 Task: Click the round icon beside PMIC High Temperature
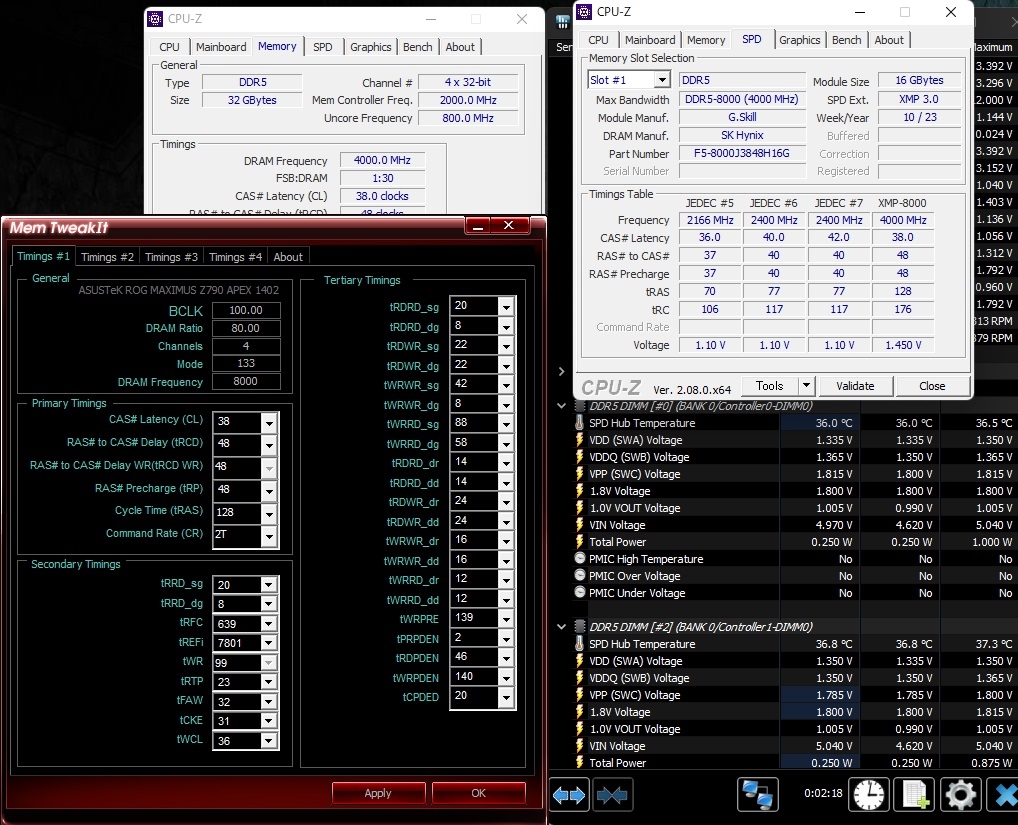580,559
